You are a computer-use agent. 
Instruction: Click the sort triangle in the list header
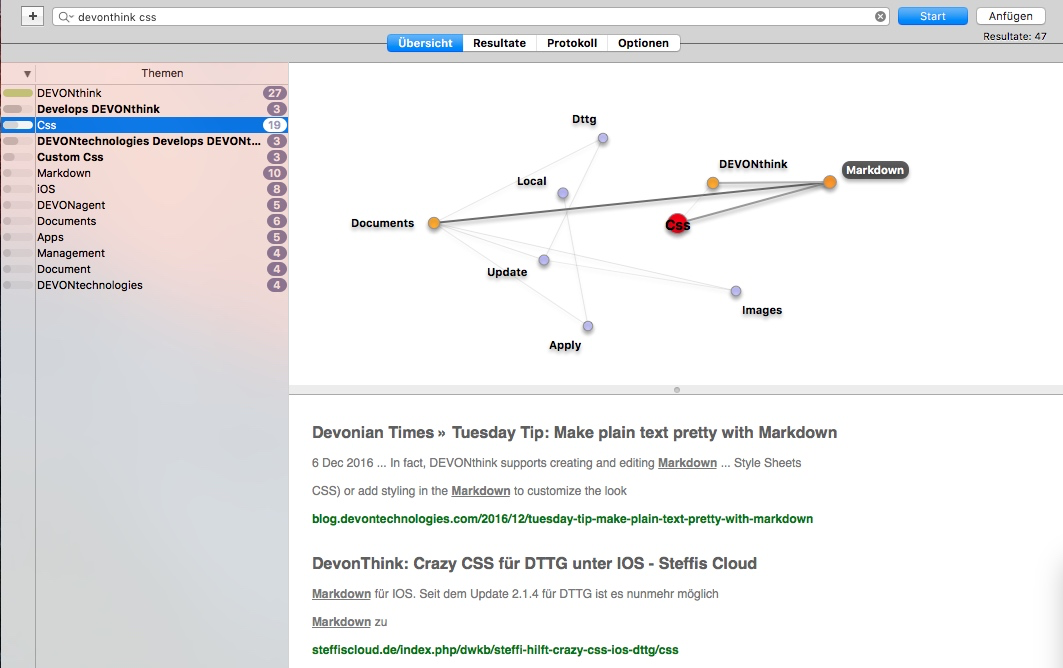[x=27, y=73]
